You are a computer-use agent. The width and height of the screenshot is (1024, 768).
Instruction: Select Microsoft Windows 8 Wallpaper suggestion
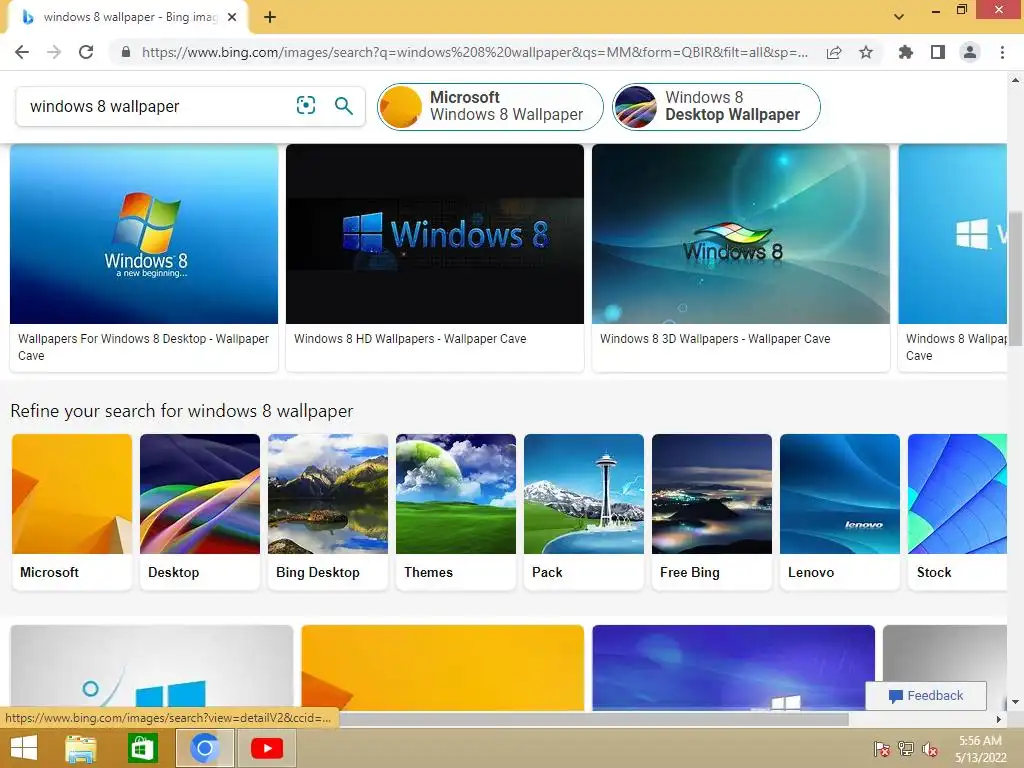click(x=490, y=106)
